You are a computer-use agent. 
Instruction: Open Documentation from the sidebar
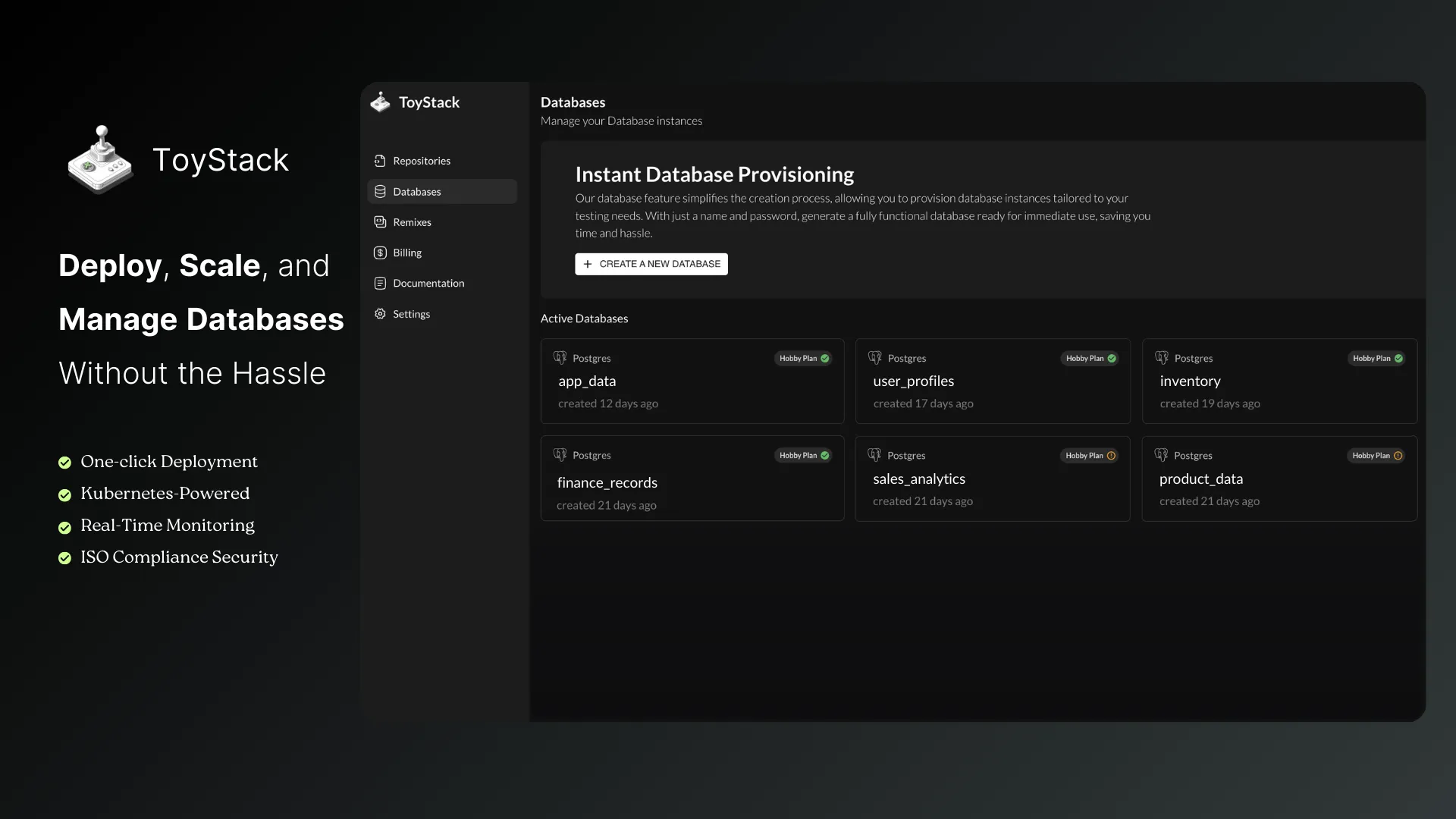(428, 283)
